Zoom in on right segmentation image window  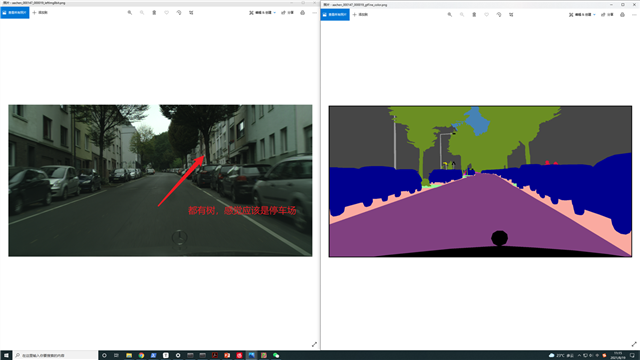click(x=450, y=15)
